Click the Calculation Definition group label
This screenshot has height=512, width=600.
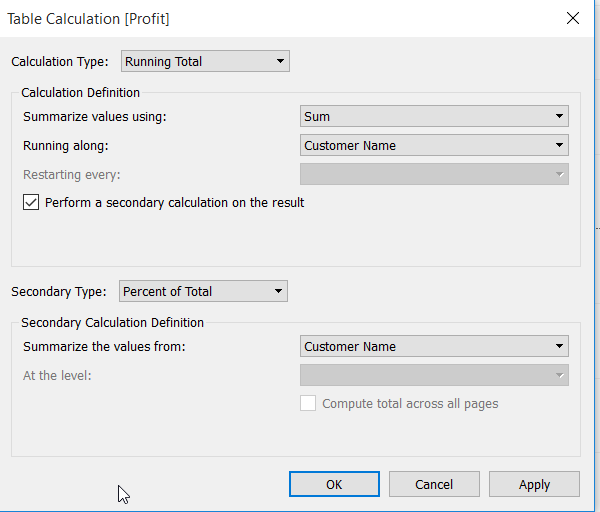(80, 93)
